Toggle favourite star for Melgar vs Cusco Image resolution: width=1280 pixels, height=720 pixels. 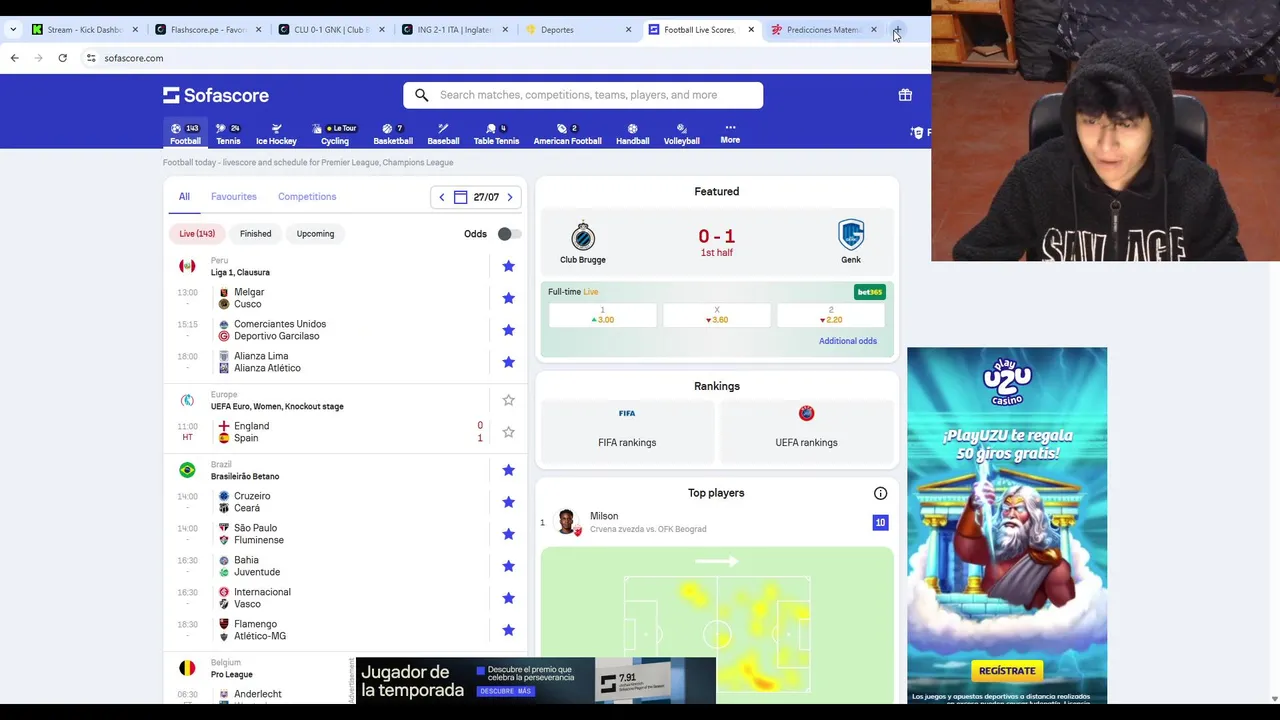508,298
